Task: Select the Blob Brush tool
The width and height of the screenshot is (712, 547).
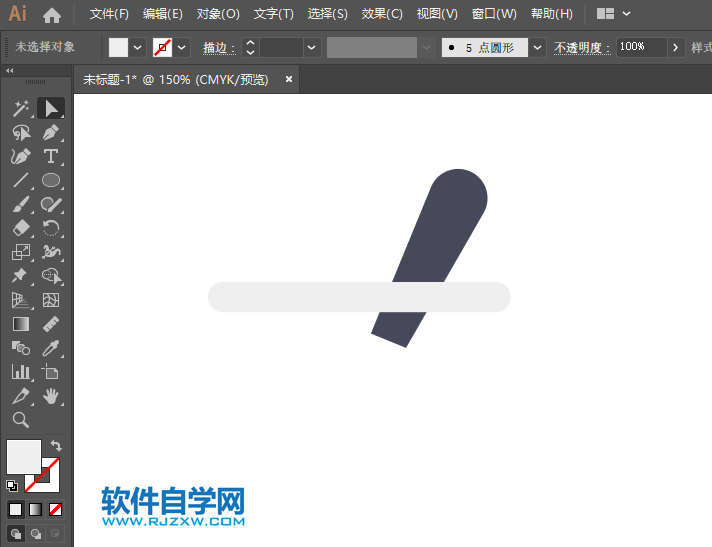Action: 51,204
